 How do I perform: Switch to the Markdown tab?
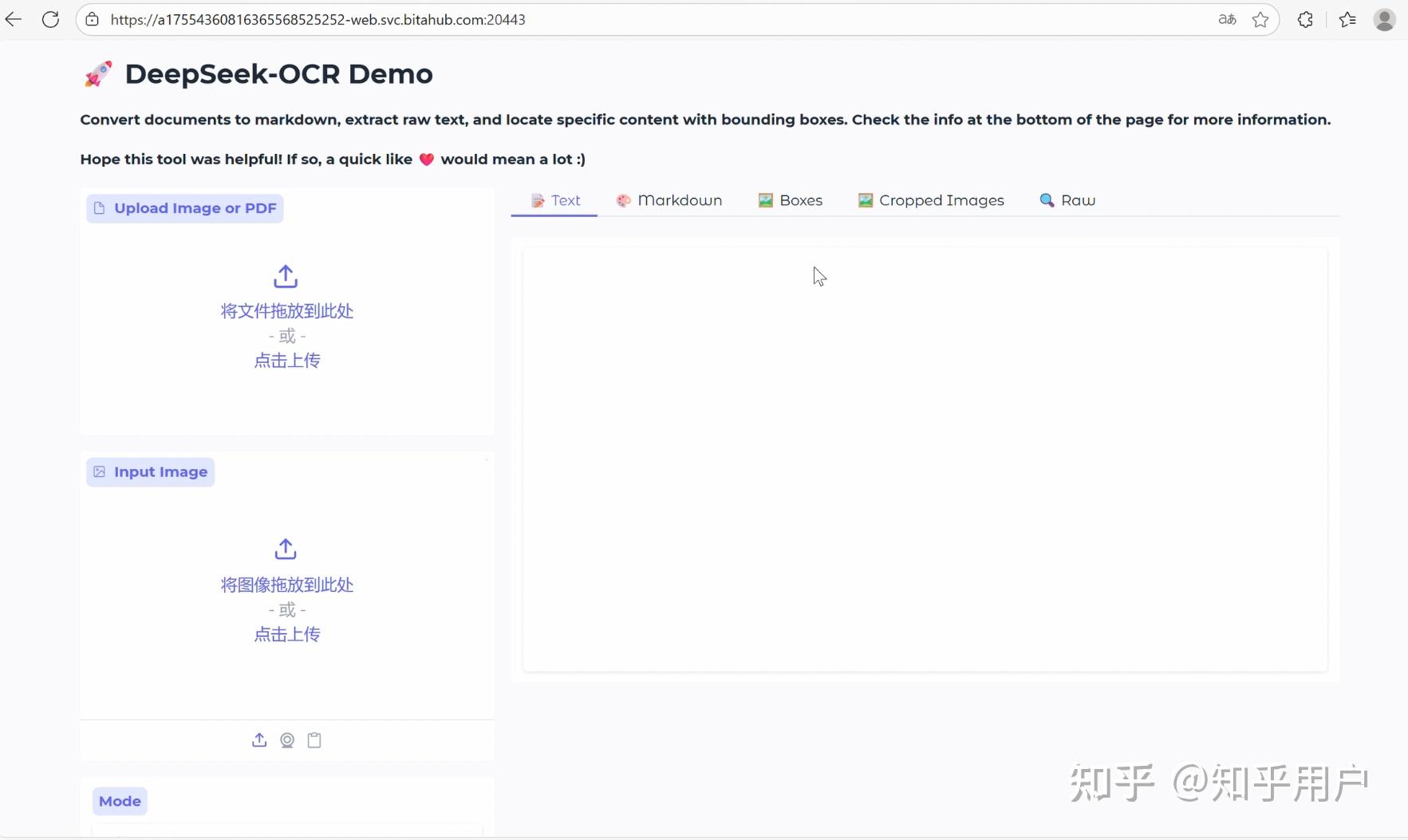point(669,200)
